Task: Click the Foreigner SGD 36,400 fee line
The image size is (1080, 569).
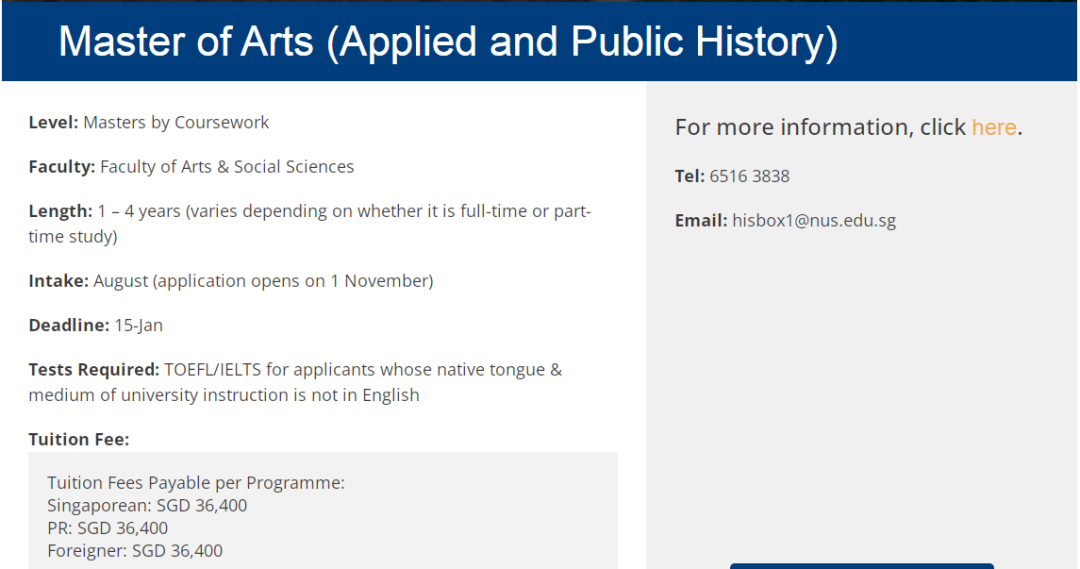Action: (135, 551)
